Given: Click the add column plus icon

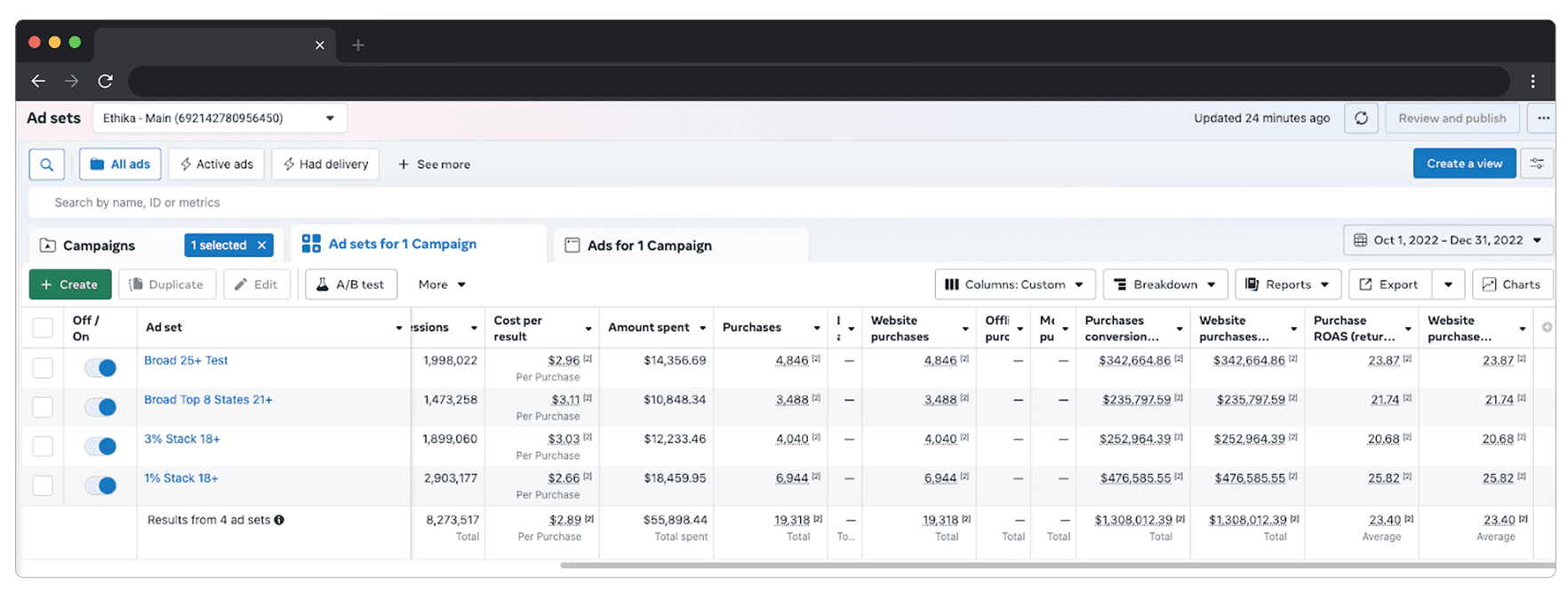Looking at the screenshot, I should click(x=1547, y=328).
